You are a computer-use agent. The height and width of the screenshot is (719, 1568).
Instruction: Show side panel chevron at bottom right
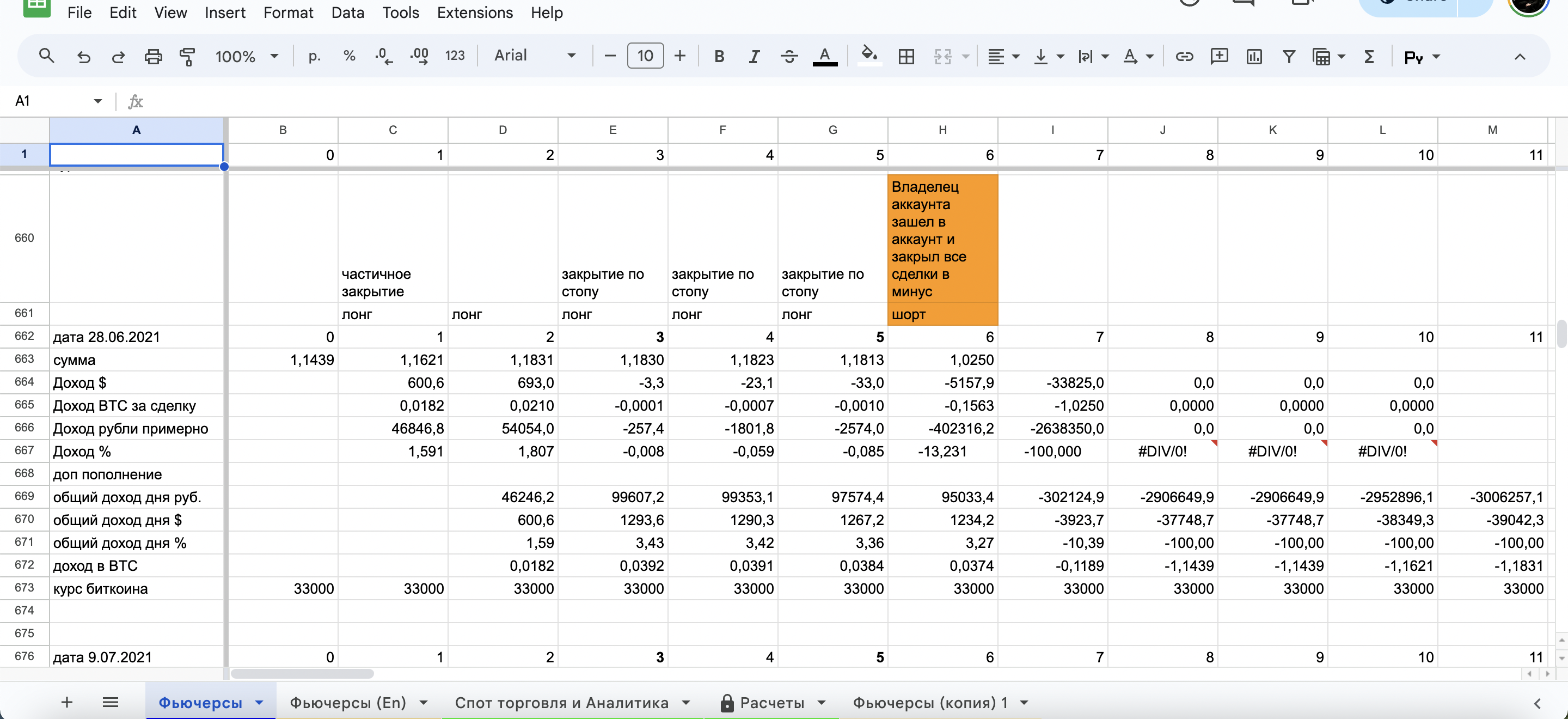pyautogui.click(x=1536, y=703)
